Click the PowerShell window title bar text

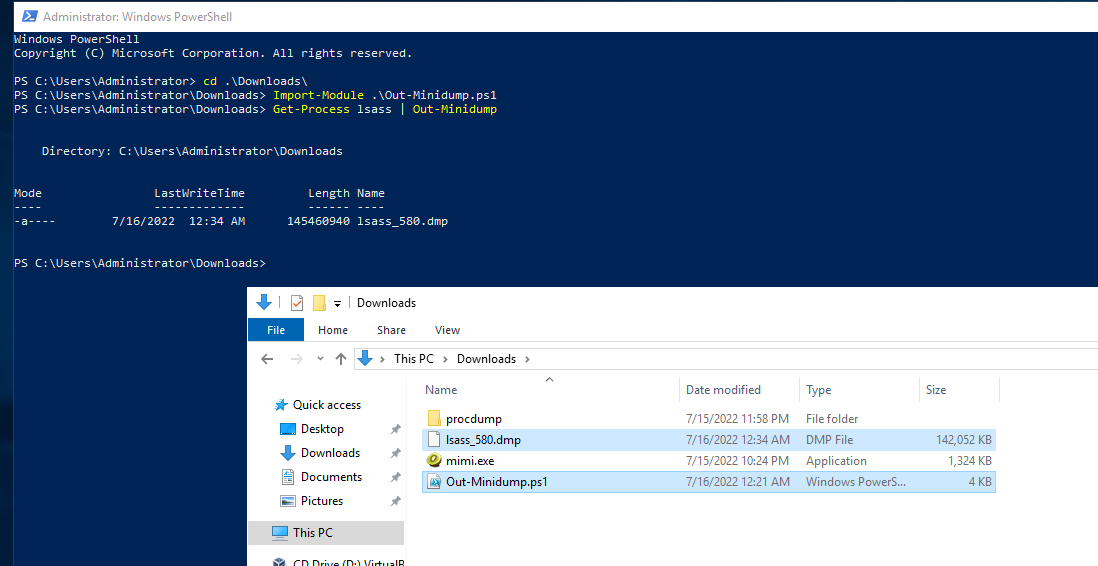tap(137, 16)
